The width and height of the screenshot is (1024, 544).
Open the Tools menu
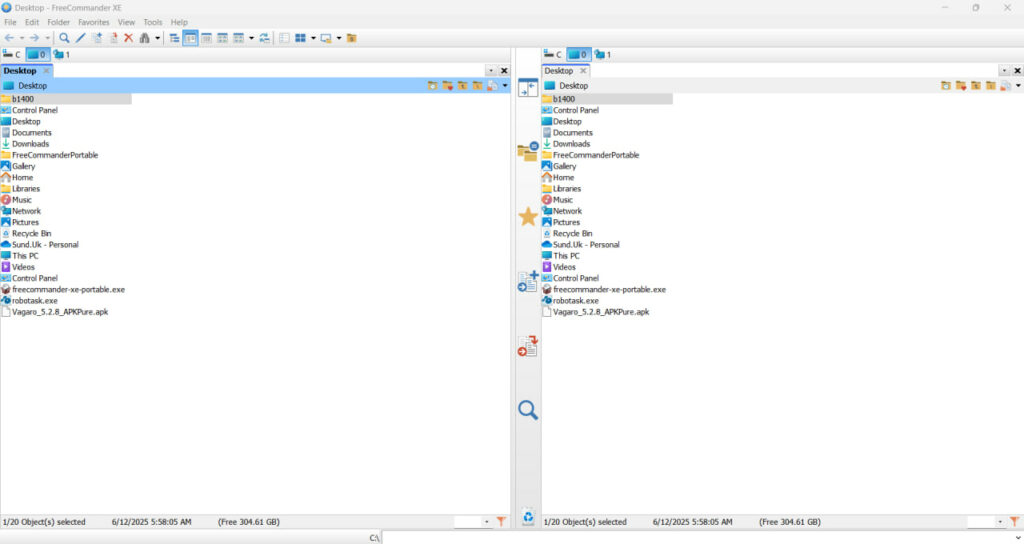coord(152,22)
